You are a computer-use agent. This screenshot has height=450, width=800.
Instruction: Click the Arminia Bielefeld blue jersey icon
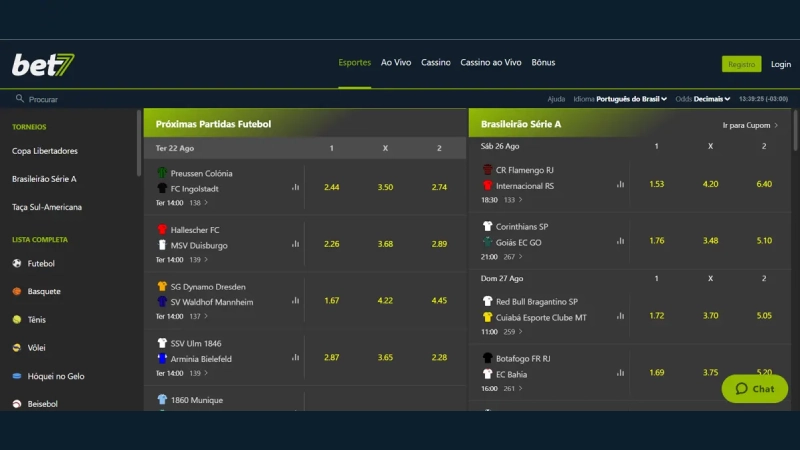coord(162,358)
